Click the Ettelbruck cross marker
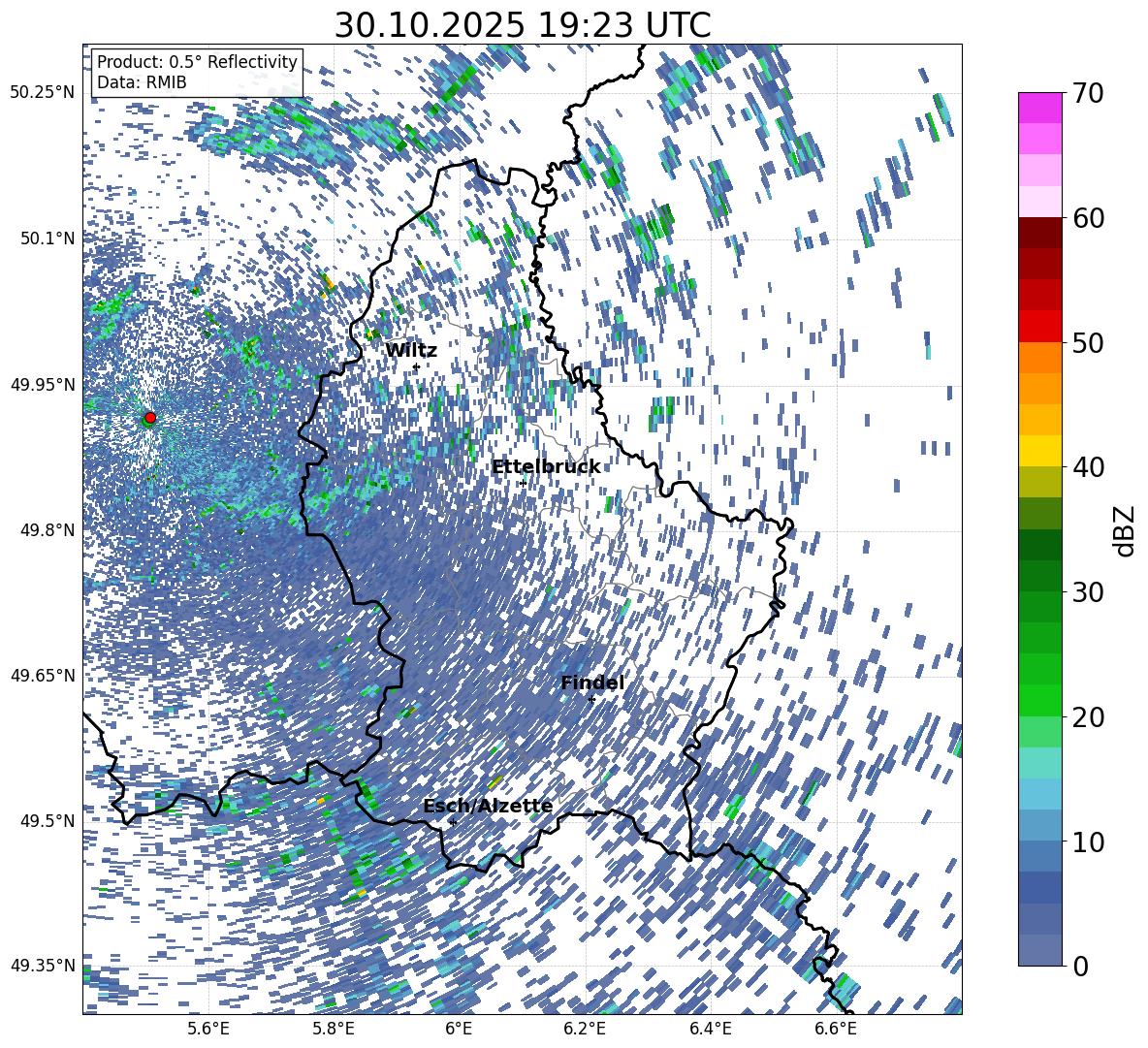The image size is (1148, 1048). click(x=523, y=483)
